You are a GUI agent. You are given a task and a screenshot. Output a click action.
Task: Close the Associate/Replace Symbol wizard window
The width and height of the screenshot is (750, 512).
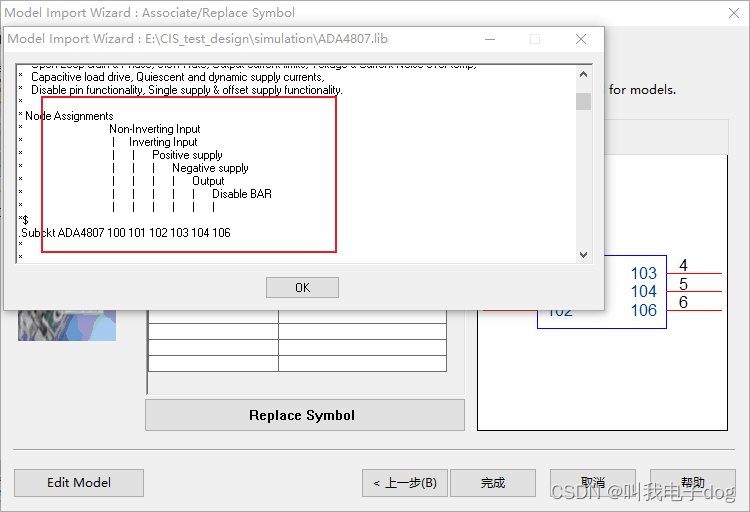tap(734, 13)
